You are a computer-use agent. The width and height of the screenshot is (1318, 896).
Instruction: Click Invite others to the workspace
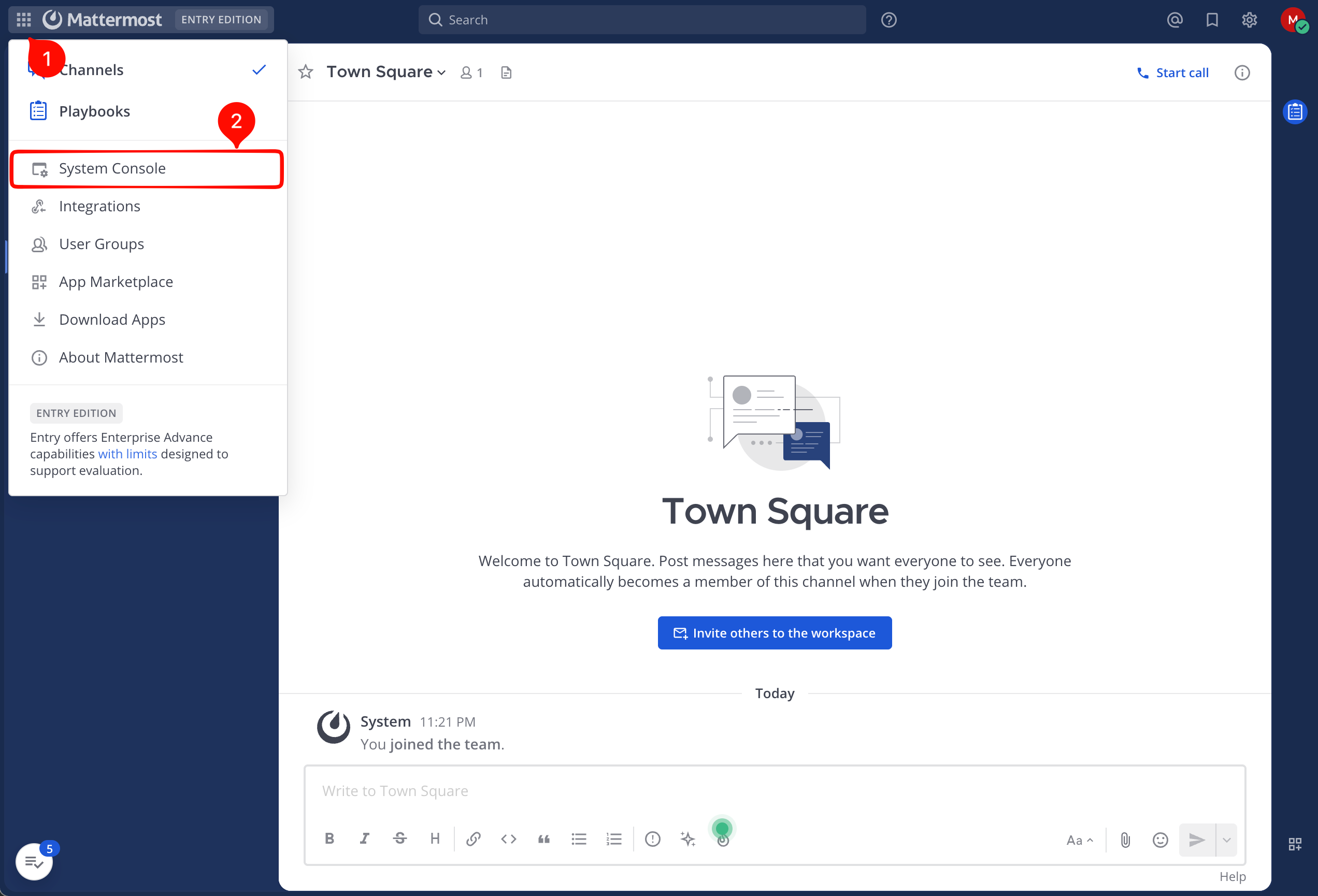tap(775, 633)
